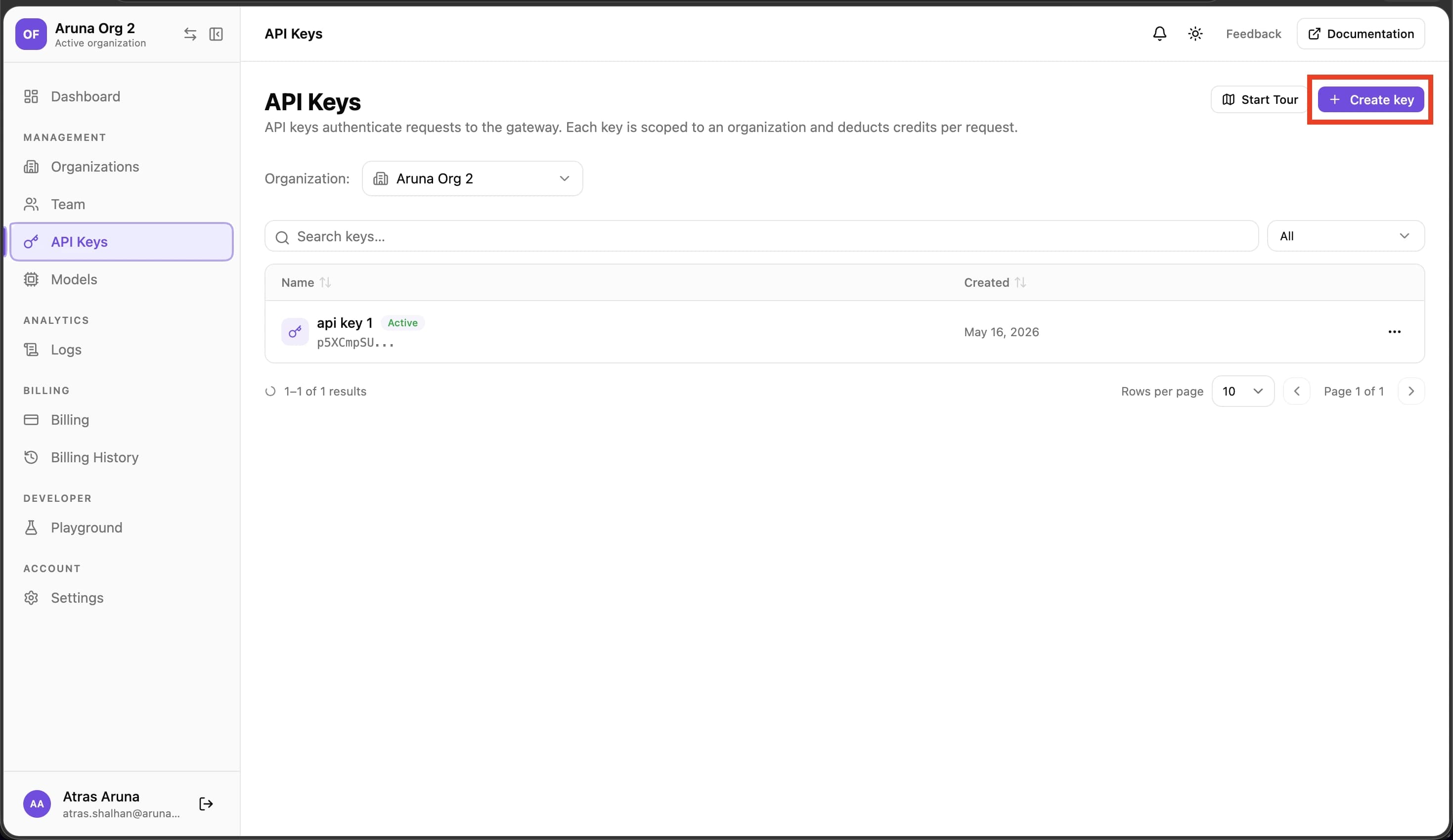
Task: Click the refresh spinner beside results count
Action: point(270,392)
